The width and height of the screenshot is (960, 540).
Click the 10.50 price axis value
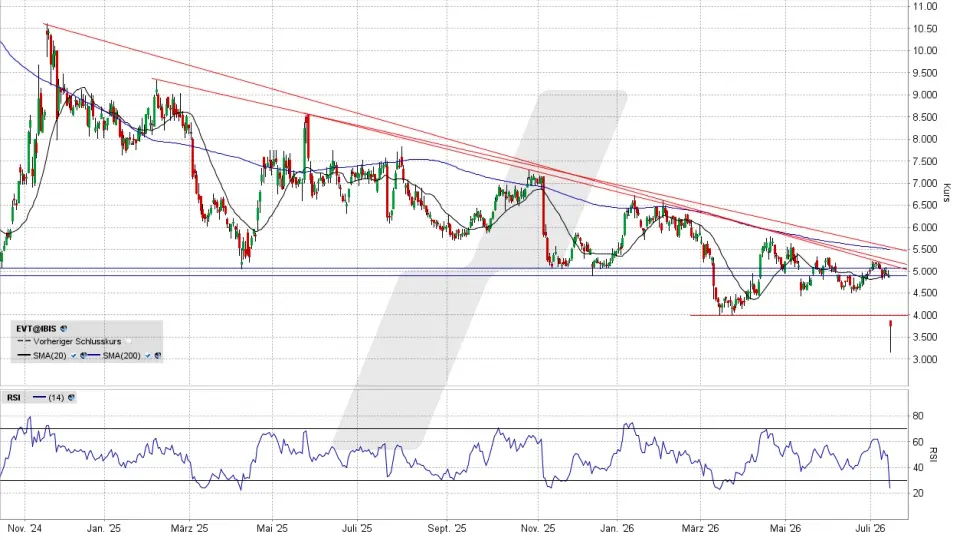(x=925, y=29)
